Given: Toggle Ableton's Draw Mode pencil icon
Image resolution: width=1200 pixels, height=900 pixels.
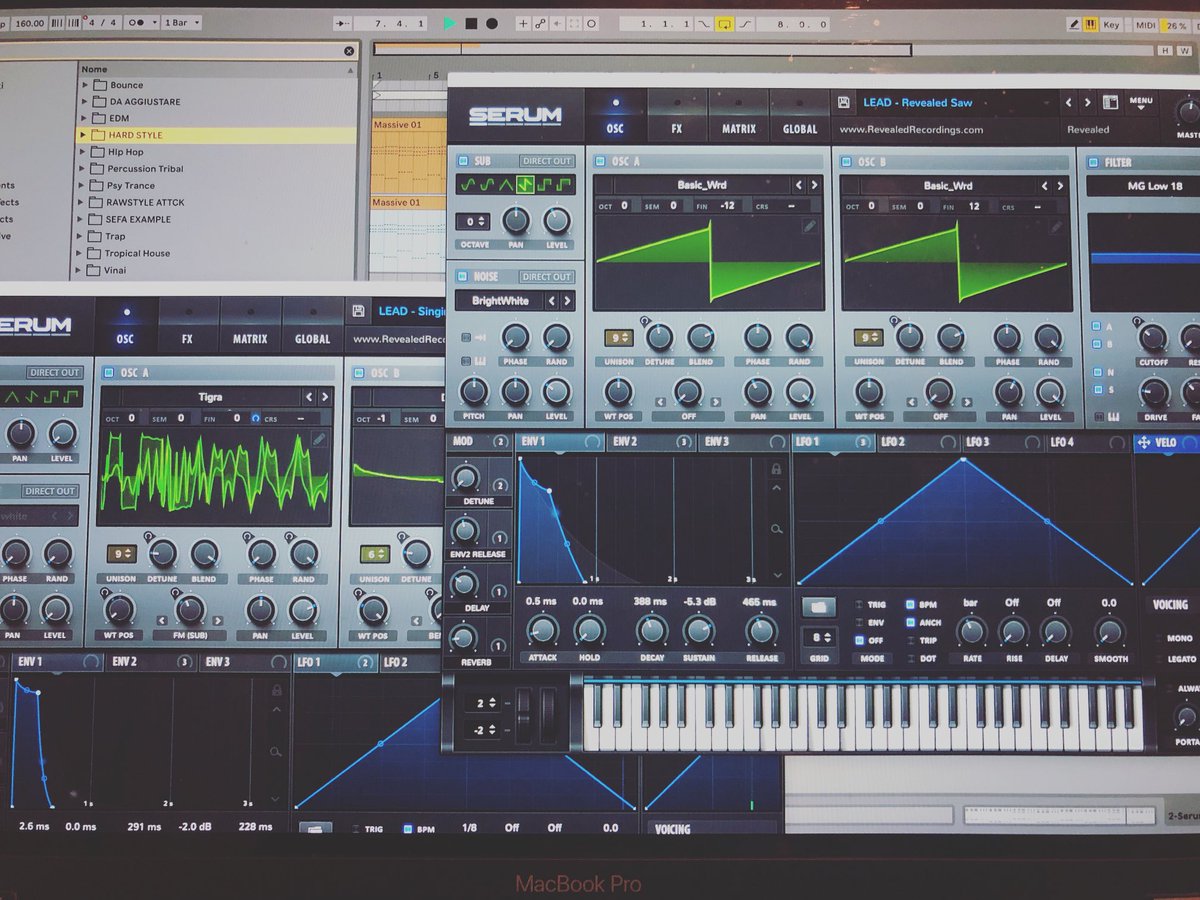Looking at the screenshot, I should click(1073, 24).
